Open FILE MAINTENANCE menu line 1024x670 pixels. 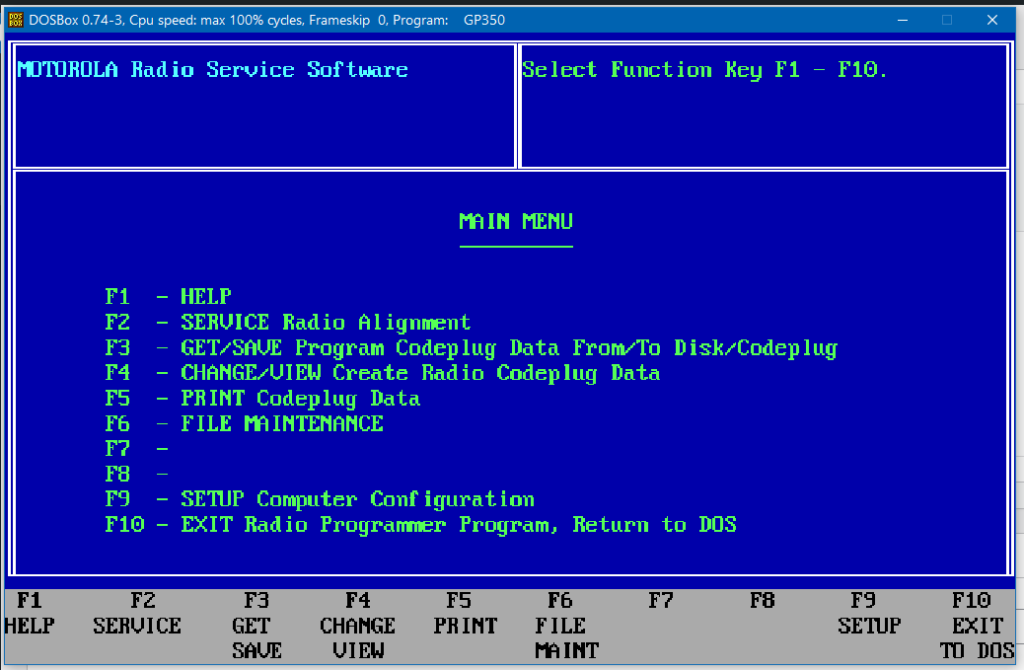pyautogui.click(x=244, y=424)
